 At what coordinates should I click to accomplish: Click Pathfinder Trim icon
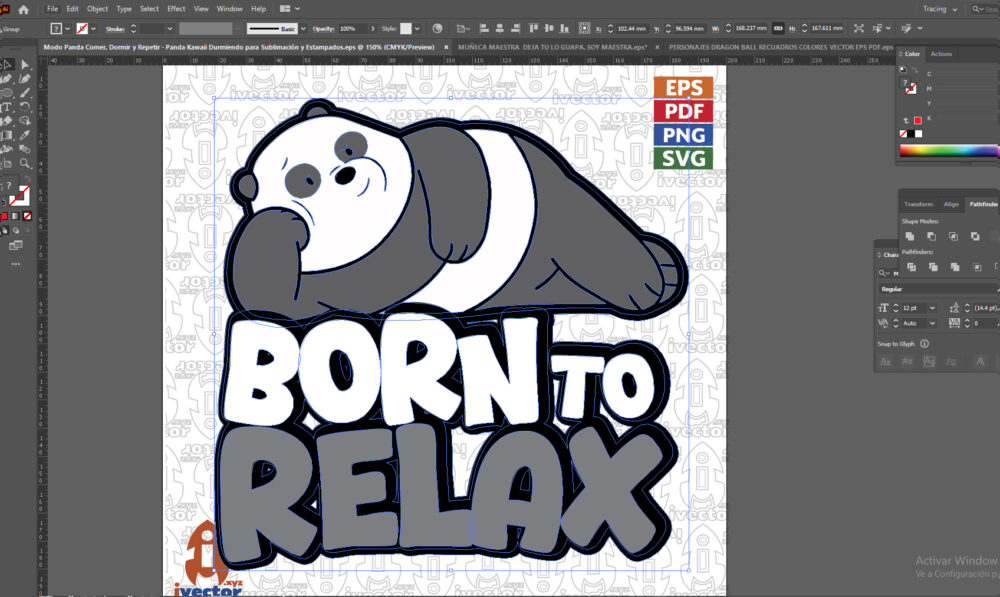[x=933, y=267]
